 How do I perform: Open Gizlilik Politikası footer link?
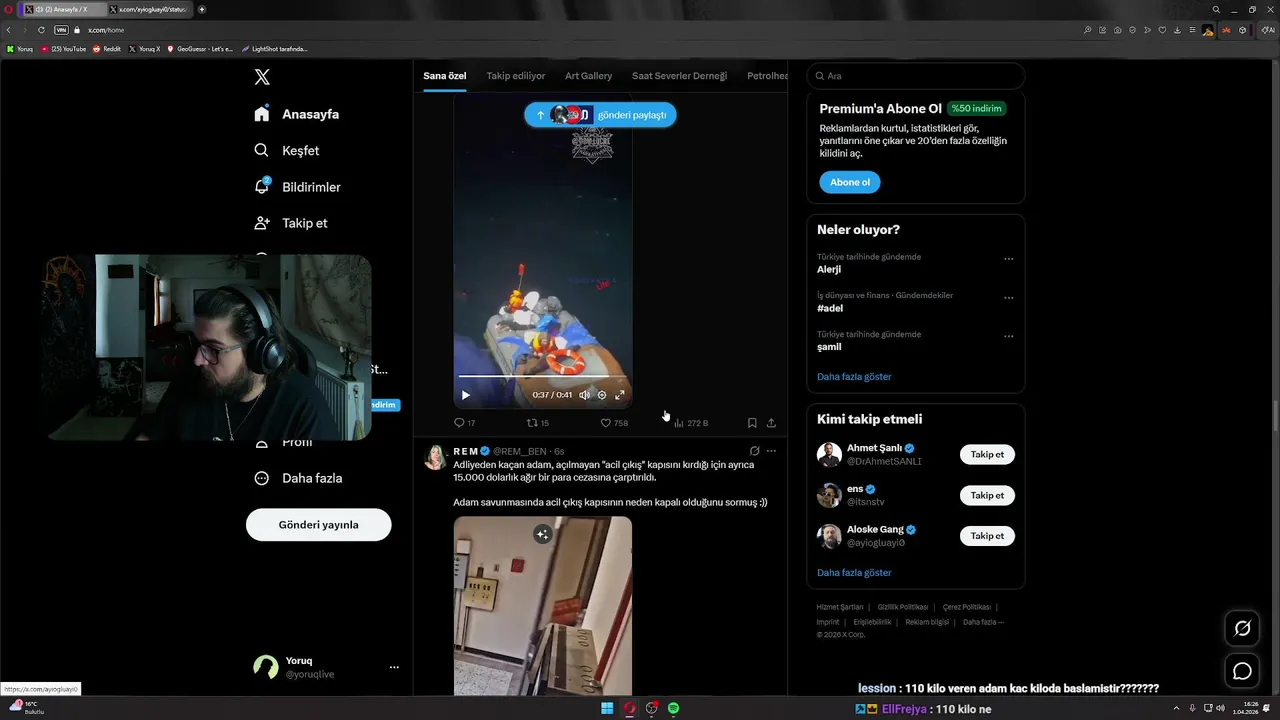pyautogui.click(x=903, y=607)
